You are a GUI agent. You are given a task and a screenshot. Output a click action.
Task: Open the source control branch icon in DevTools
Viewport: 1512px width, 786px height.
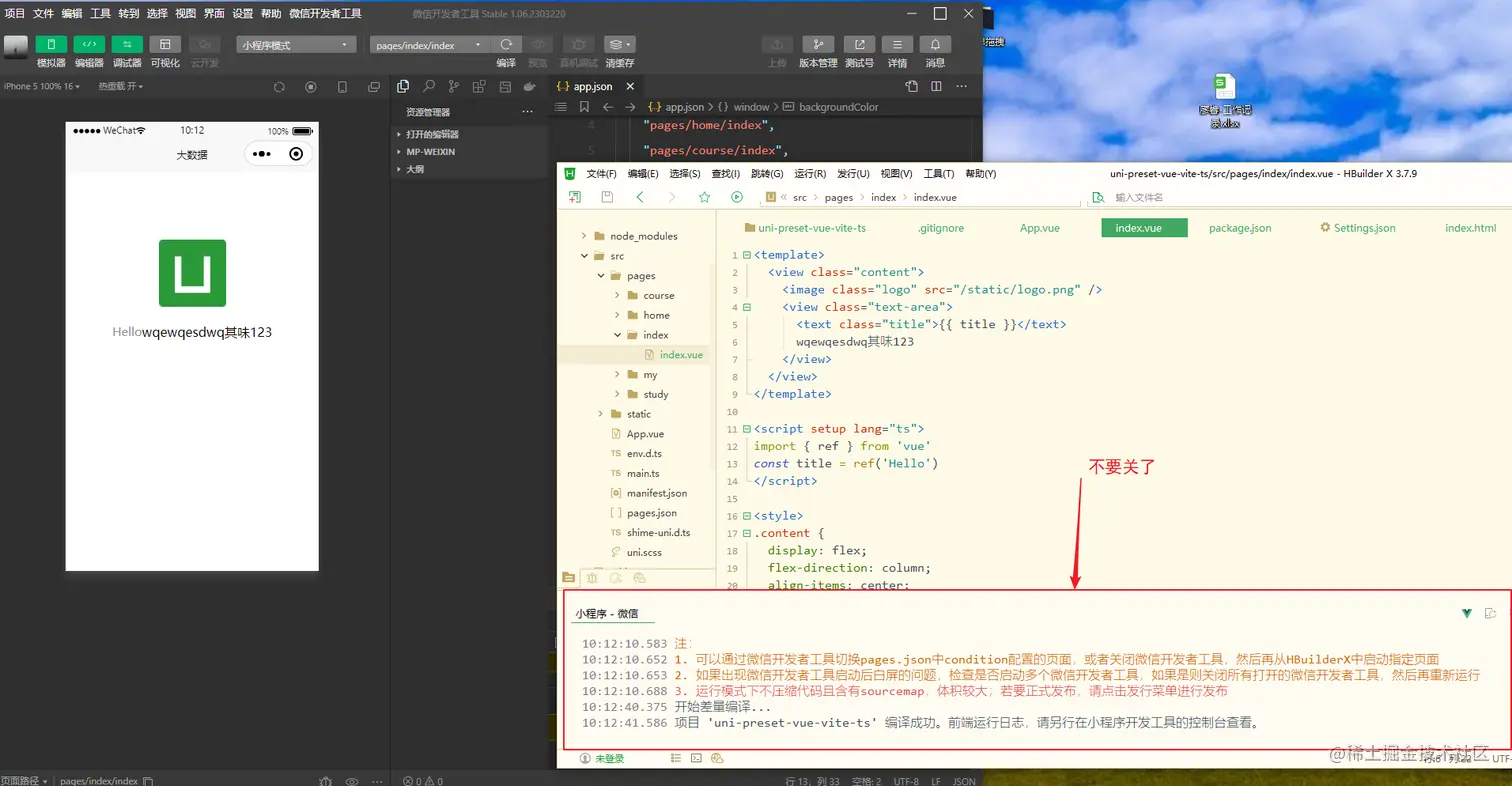click(454, 87)
